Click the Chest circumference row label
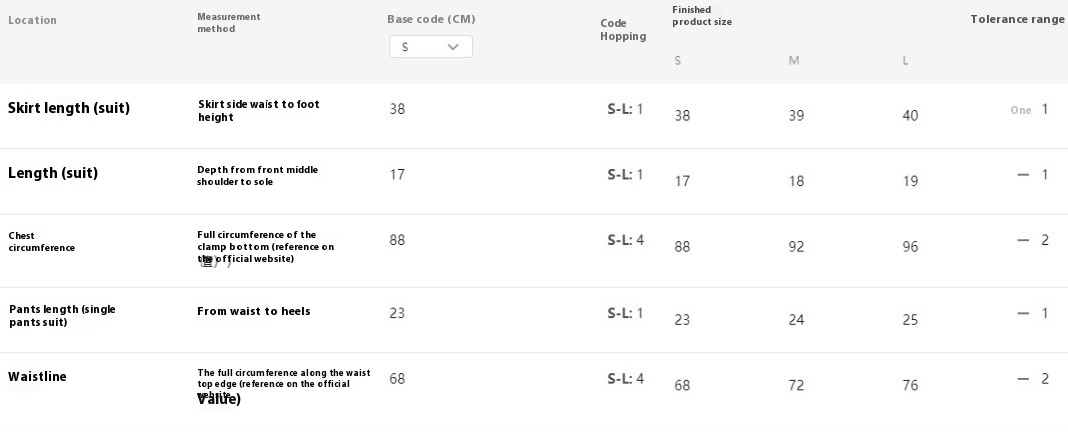Viewport: 1068px width, 435px height. pyautogui.click(x=42, y=242)
